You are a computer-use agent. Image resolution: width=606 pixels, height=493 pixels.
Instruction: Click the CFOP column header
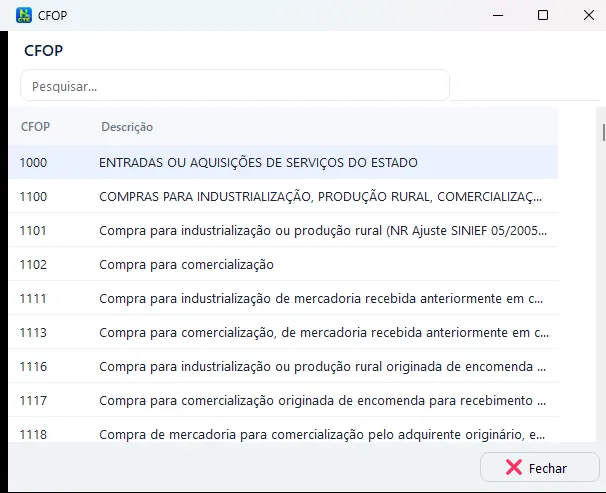[35, 127]
